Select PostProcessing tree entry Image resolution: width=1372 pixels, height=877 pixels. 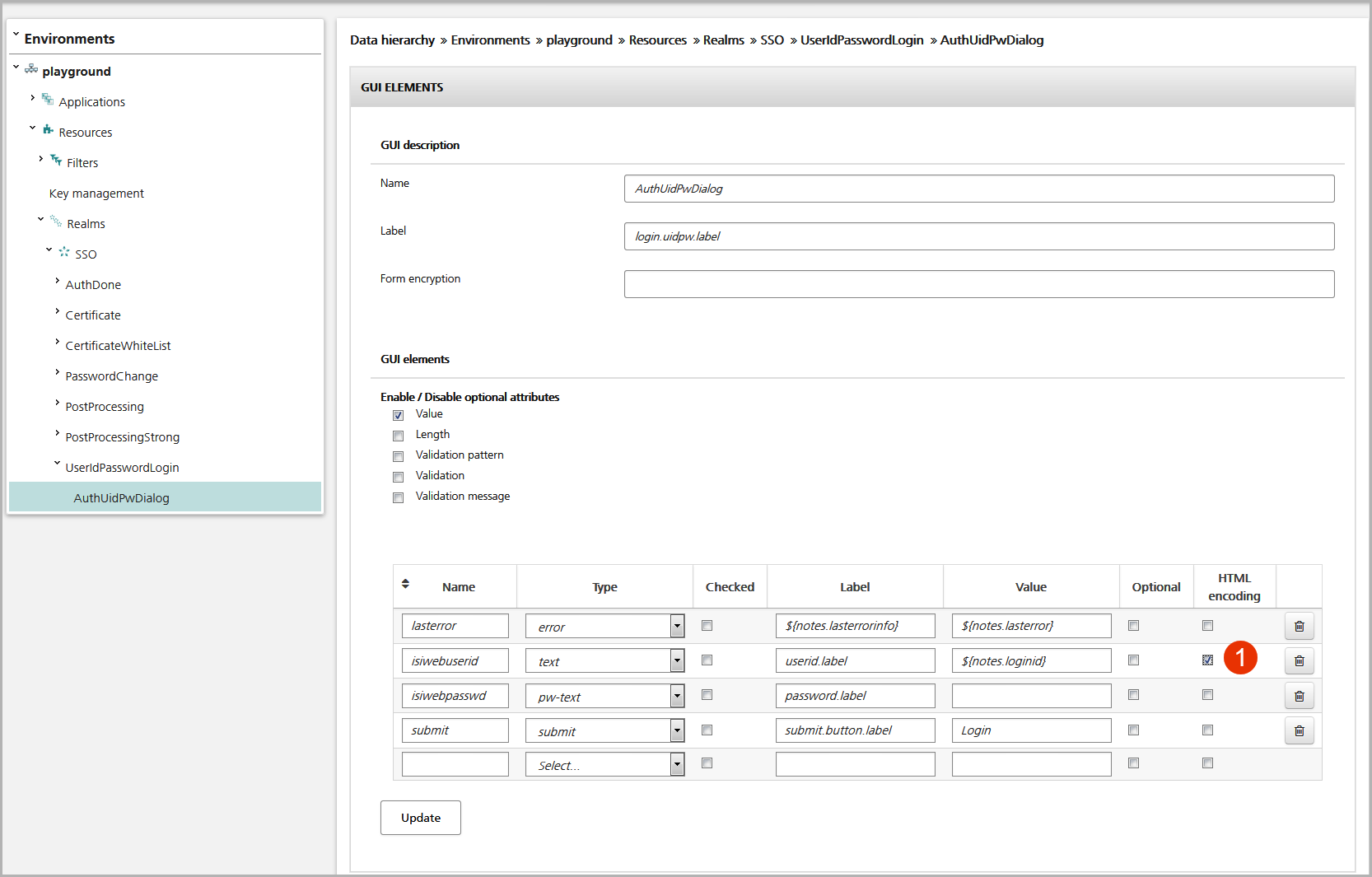(x=105, y=407)
